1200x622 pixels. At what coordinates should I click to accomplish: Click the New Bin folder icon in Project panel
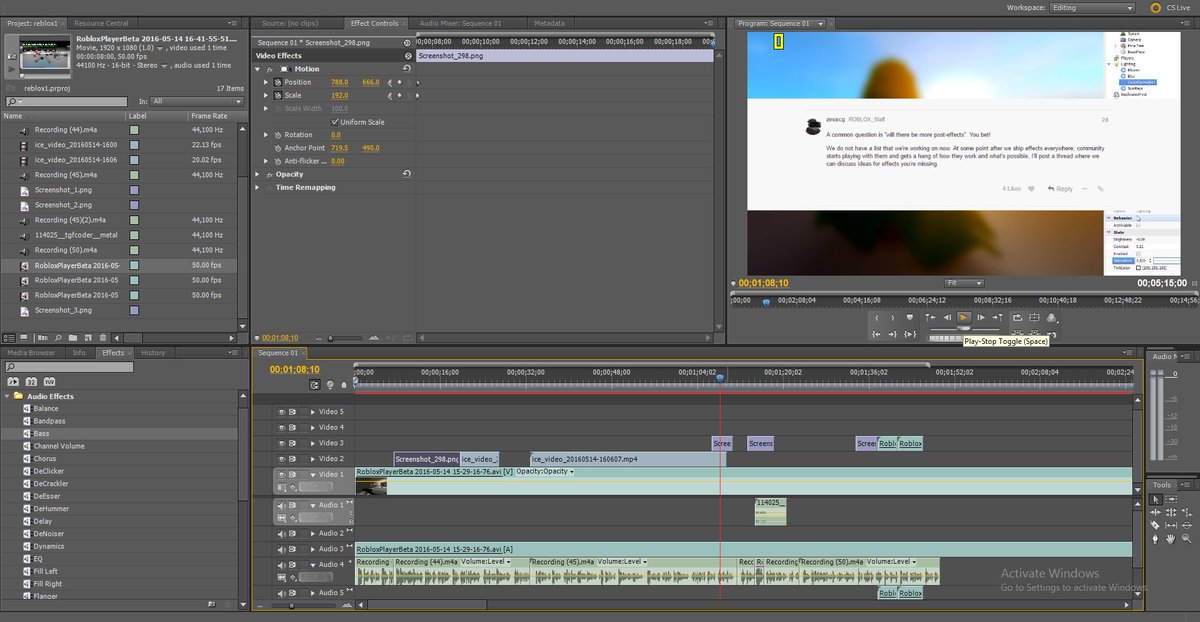(x=73, y=338)
